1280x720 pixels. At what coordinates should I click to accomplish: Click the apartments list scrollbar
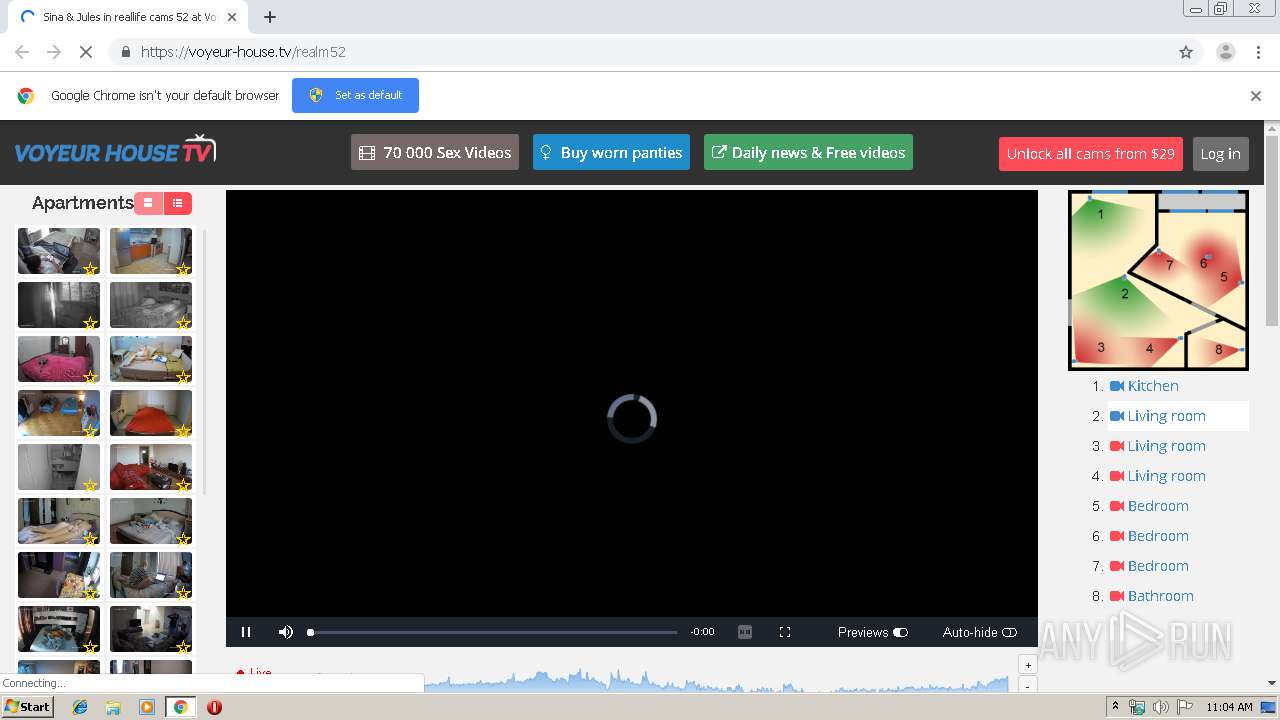(x=205, y=360)
